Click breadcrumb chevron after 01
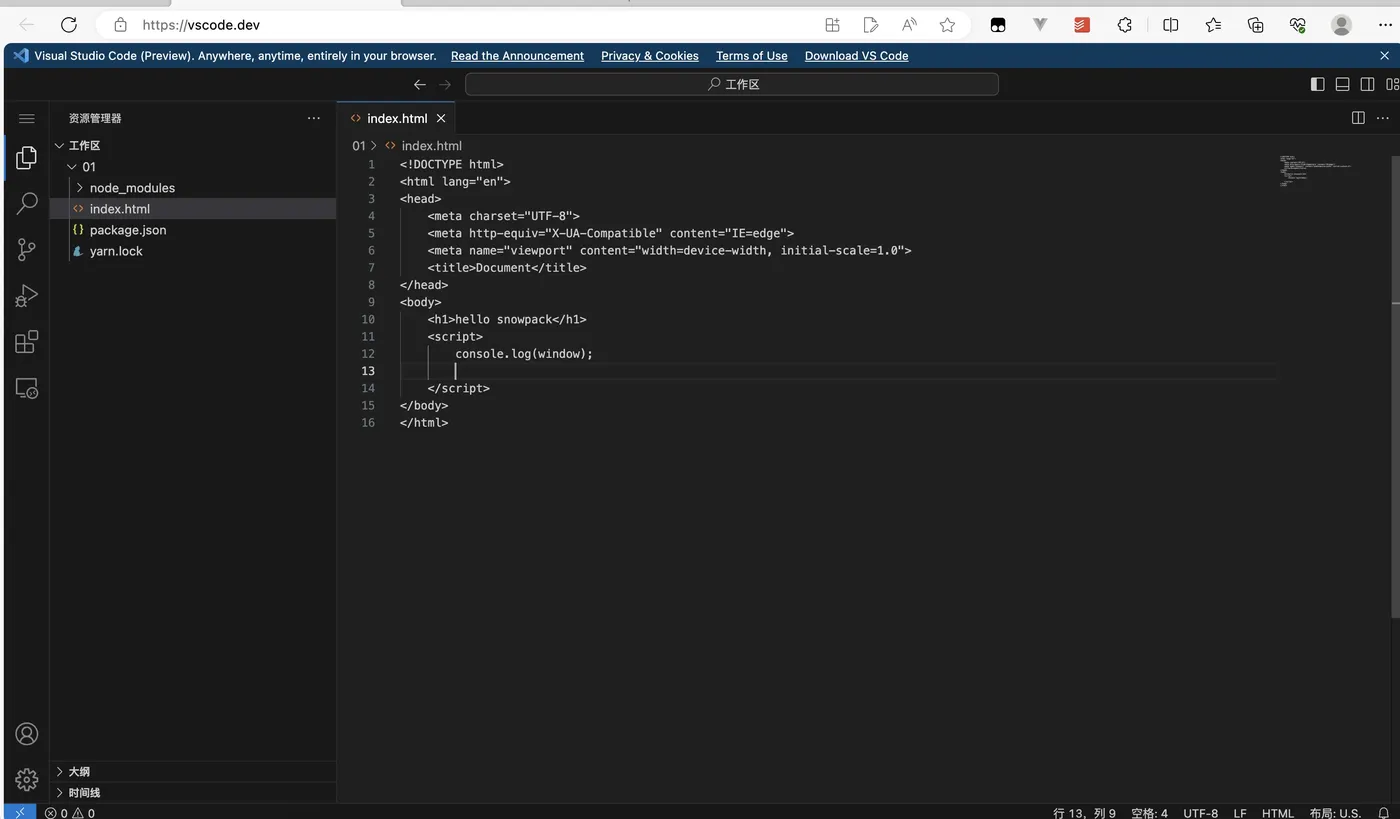The height and width of the screenshot is (819, 1400). pos(374,146)
